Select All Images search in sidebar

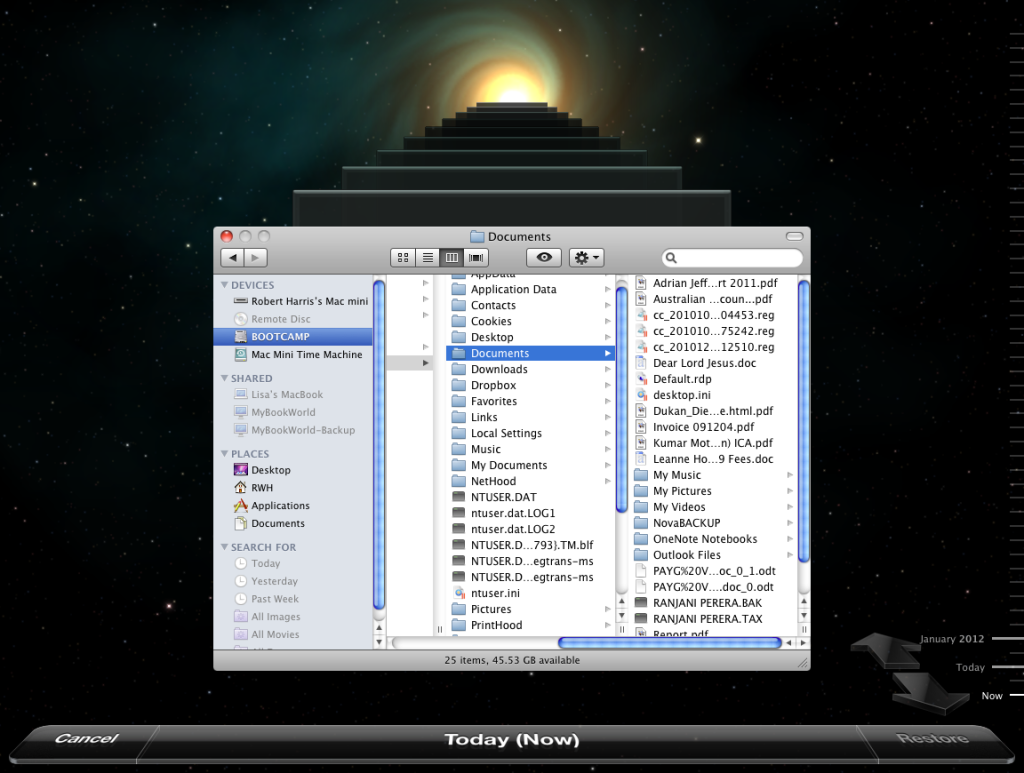click(x=267, y=616)
